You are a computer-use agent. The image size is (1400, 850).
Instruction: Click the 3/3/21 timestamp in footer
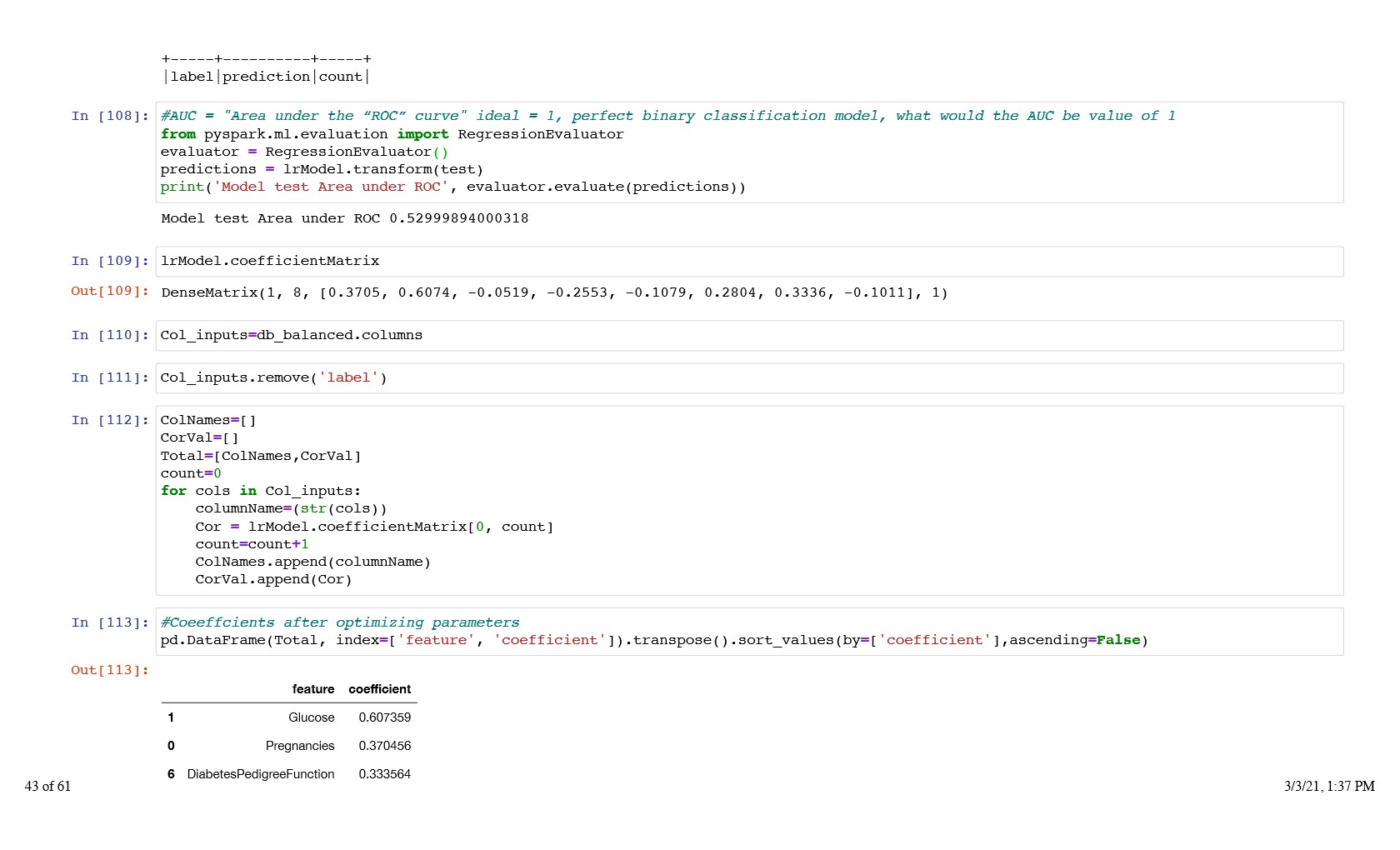(x=1328, y=786)
